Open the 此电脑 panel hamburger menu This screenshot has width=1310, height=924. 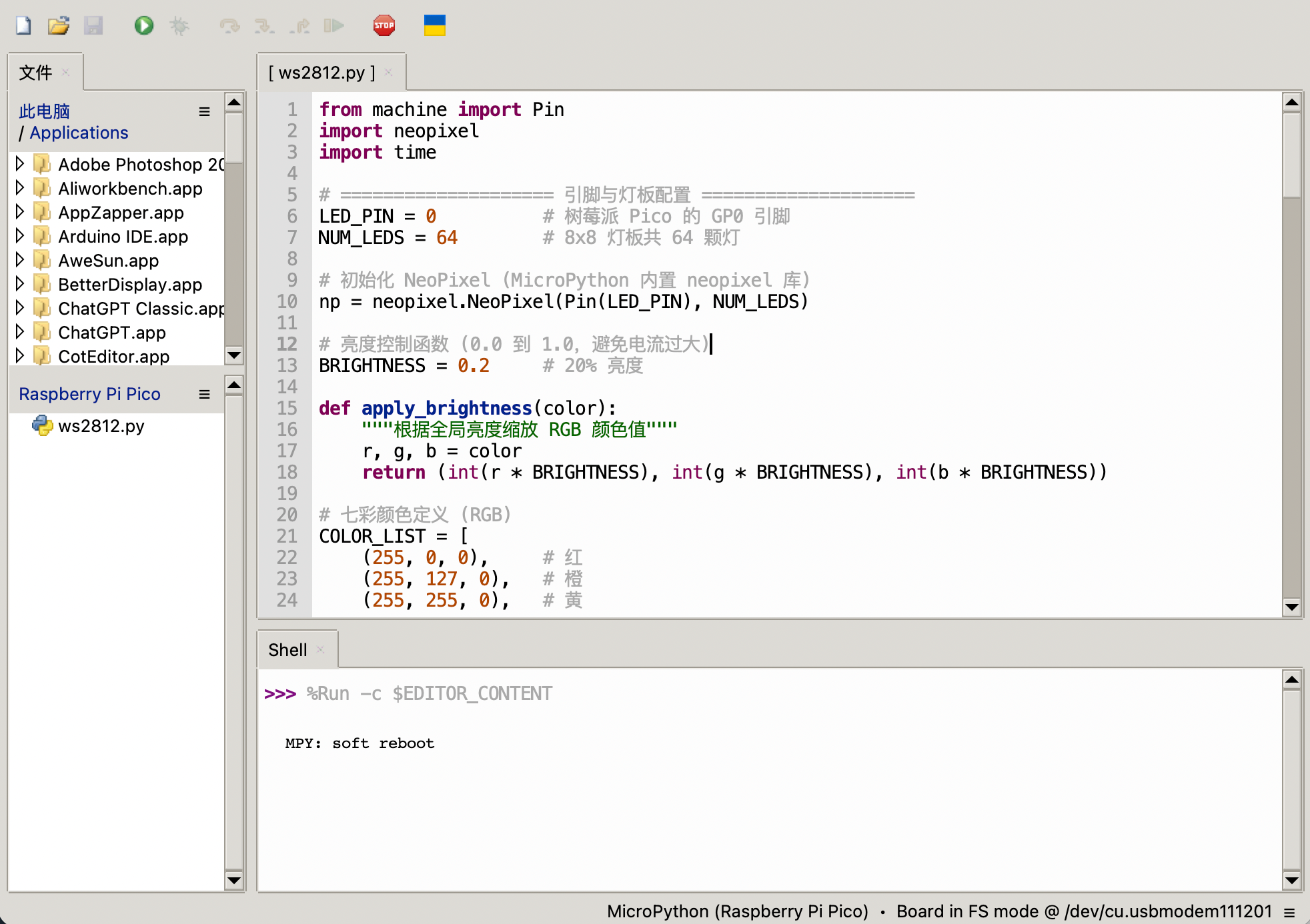point(204,111)
